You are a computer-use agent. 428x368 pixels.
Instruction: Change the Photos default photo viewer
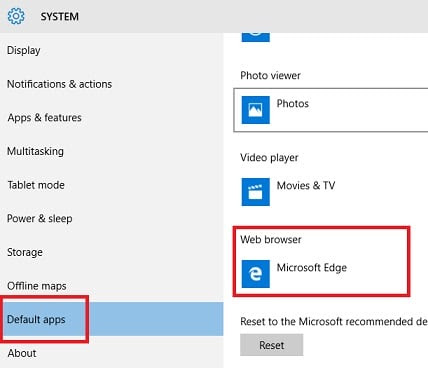point(331,110)
